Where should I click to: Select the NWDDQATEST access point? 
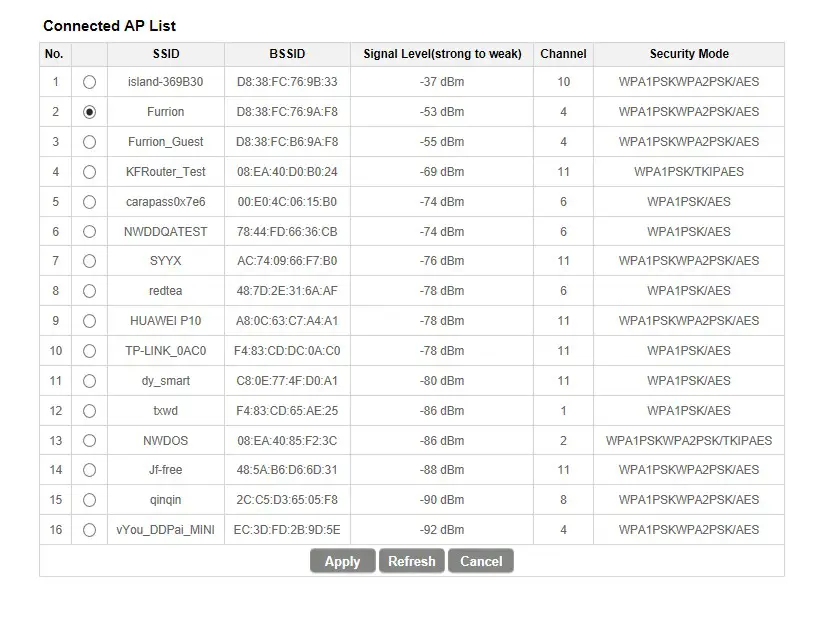click(x=89, y=231)
